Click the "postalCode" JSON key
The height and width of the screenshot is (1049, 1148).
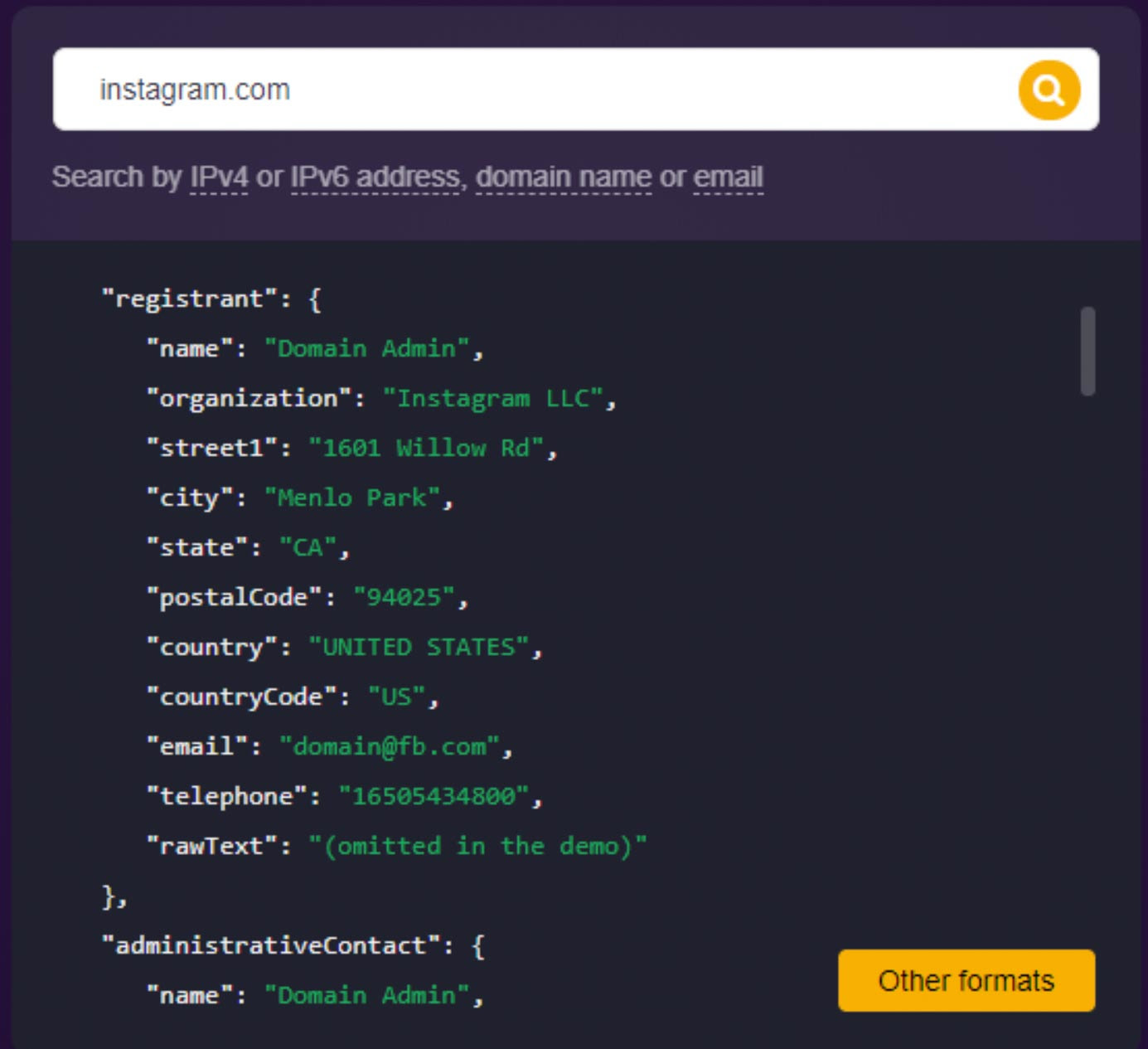(234, 597)
